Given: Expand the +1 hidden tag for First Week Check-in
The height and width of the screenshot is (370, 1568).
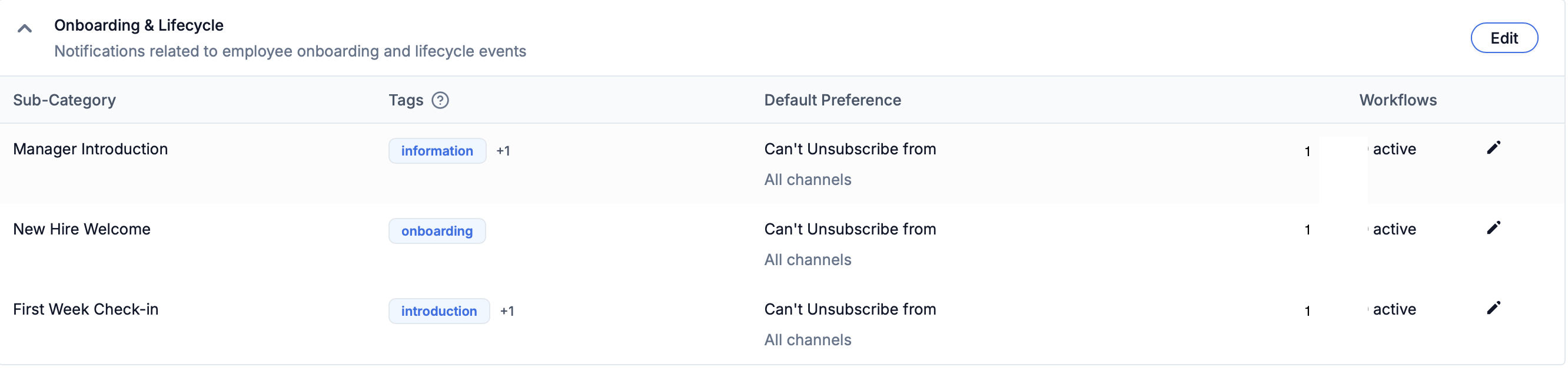Looking at the screenshot, I should 507,311.
